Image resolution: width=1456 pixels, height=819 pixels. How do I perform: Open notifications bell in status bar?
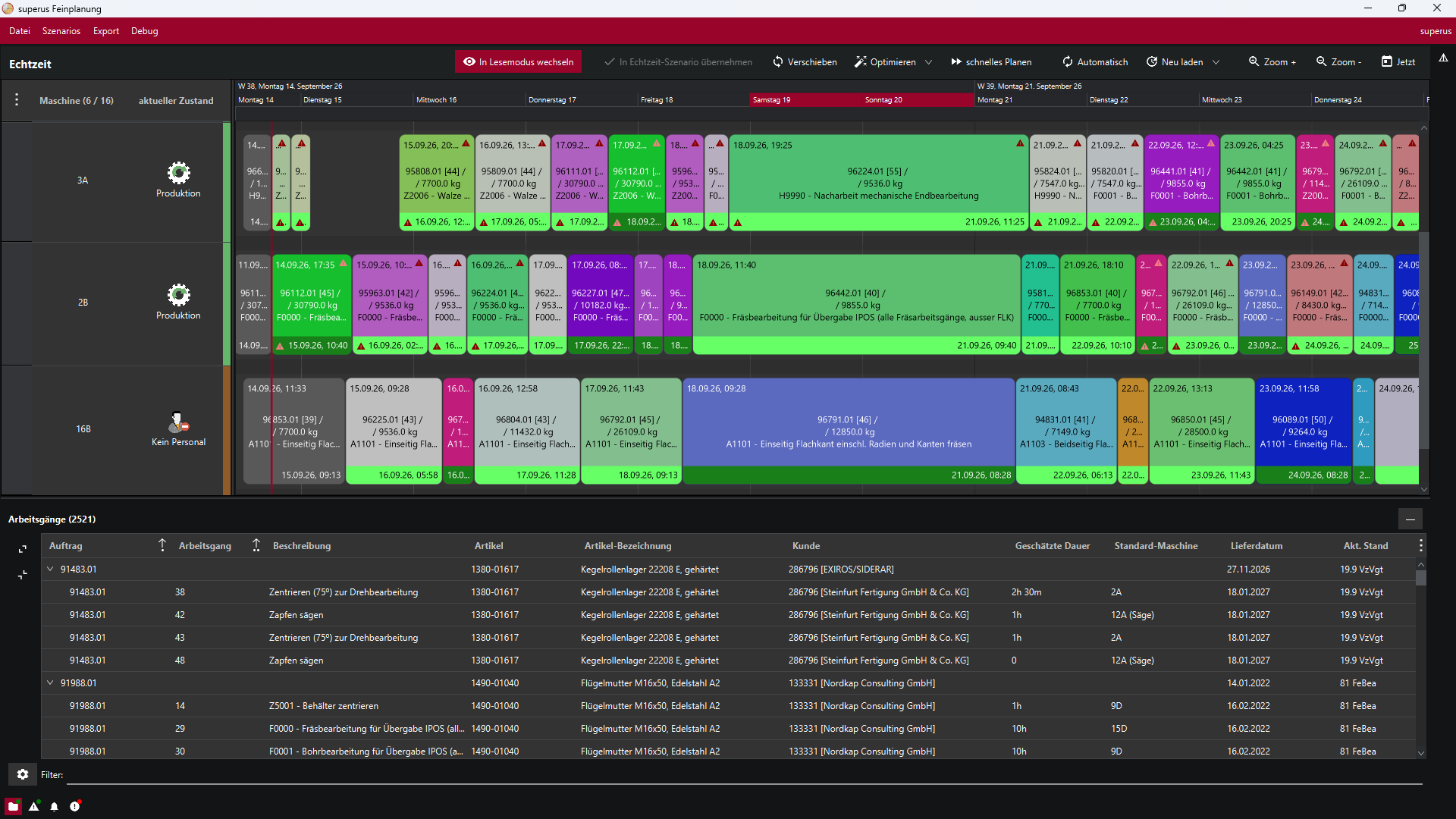[54, 806]
